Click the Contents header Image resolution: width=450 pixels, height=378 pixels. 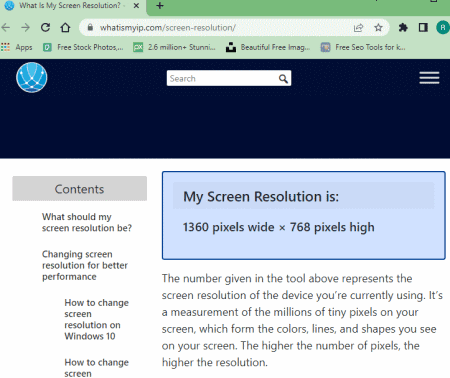point(79,189)
